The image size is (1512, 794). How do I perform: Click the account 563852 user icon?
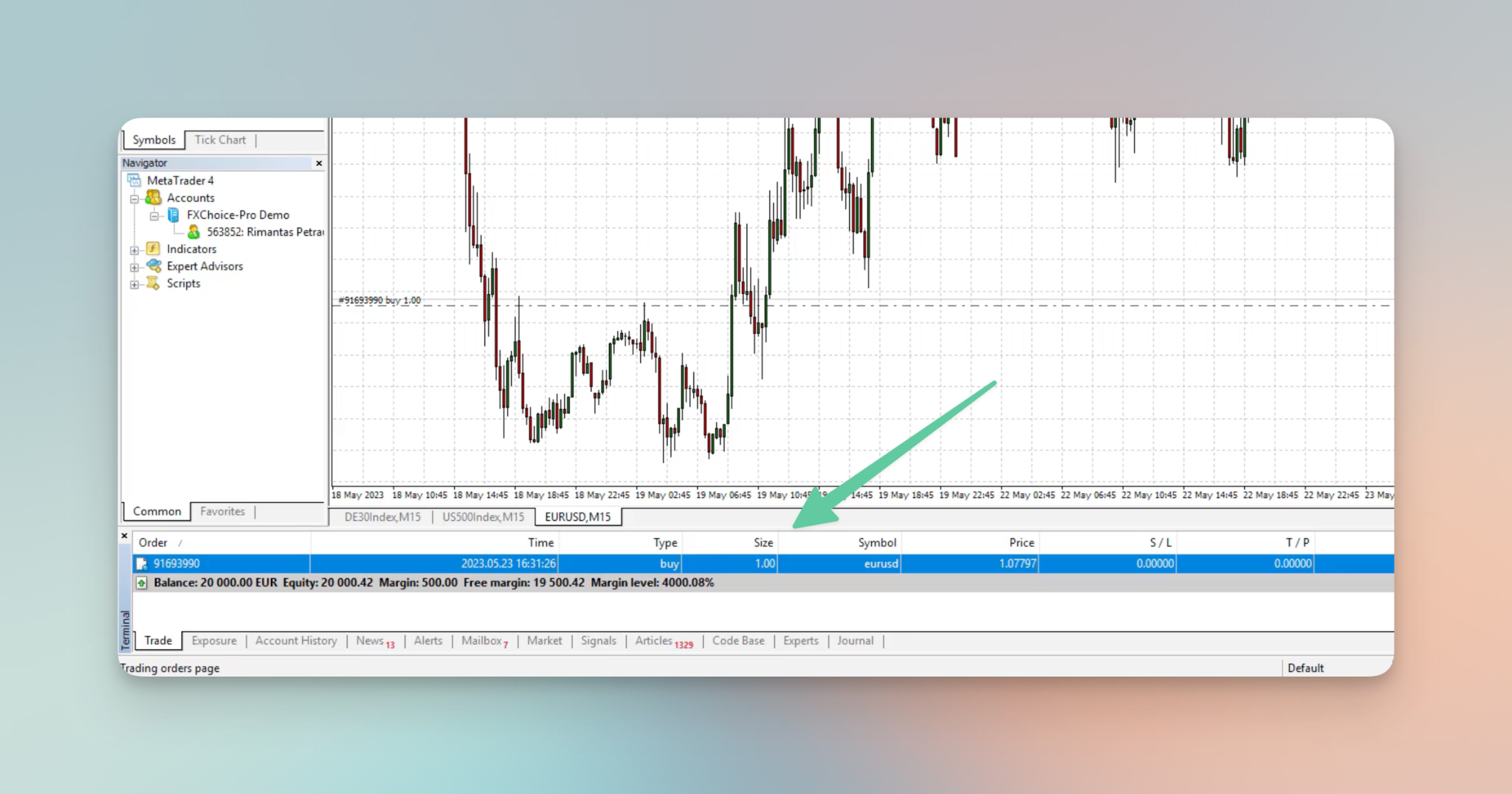coord(193,232)
